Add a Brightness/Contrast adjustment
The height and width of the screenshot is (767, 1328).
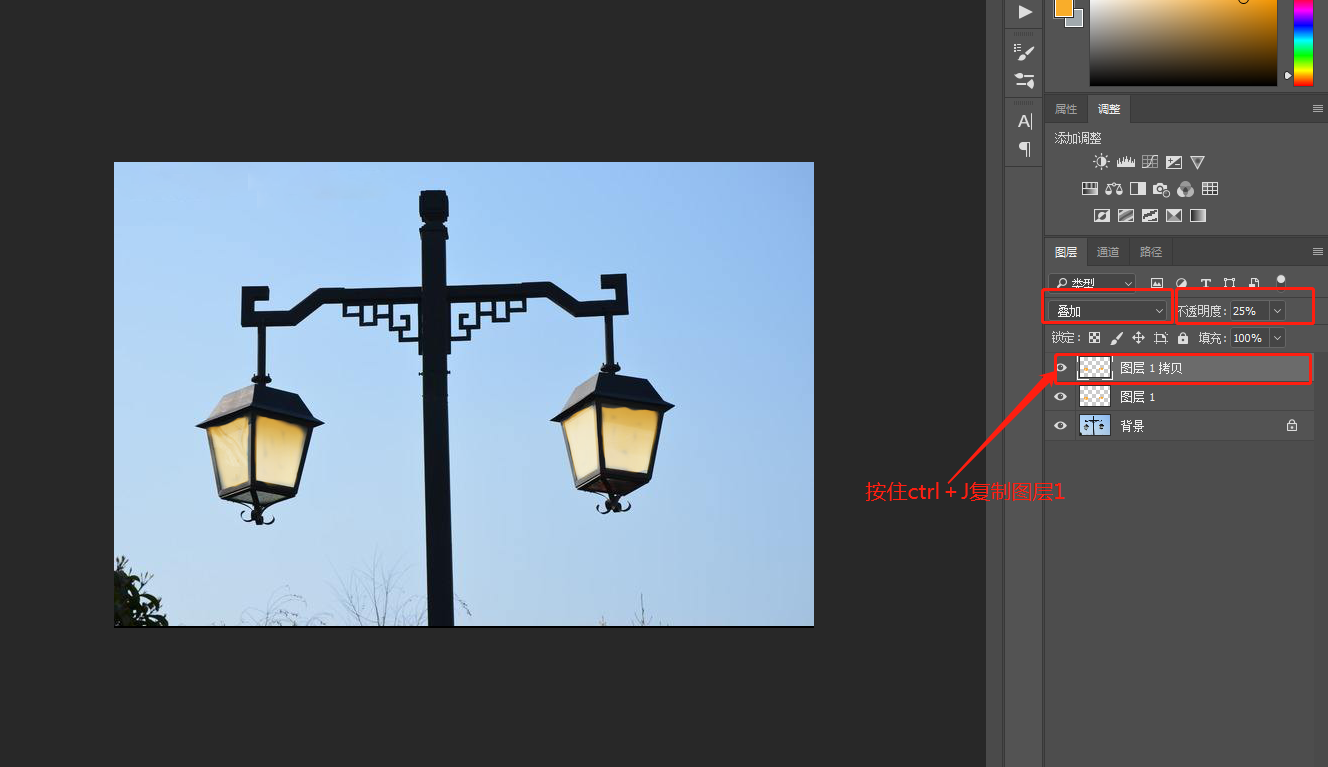[1101, 162]
